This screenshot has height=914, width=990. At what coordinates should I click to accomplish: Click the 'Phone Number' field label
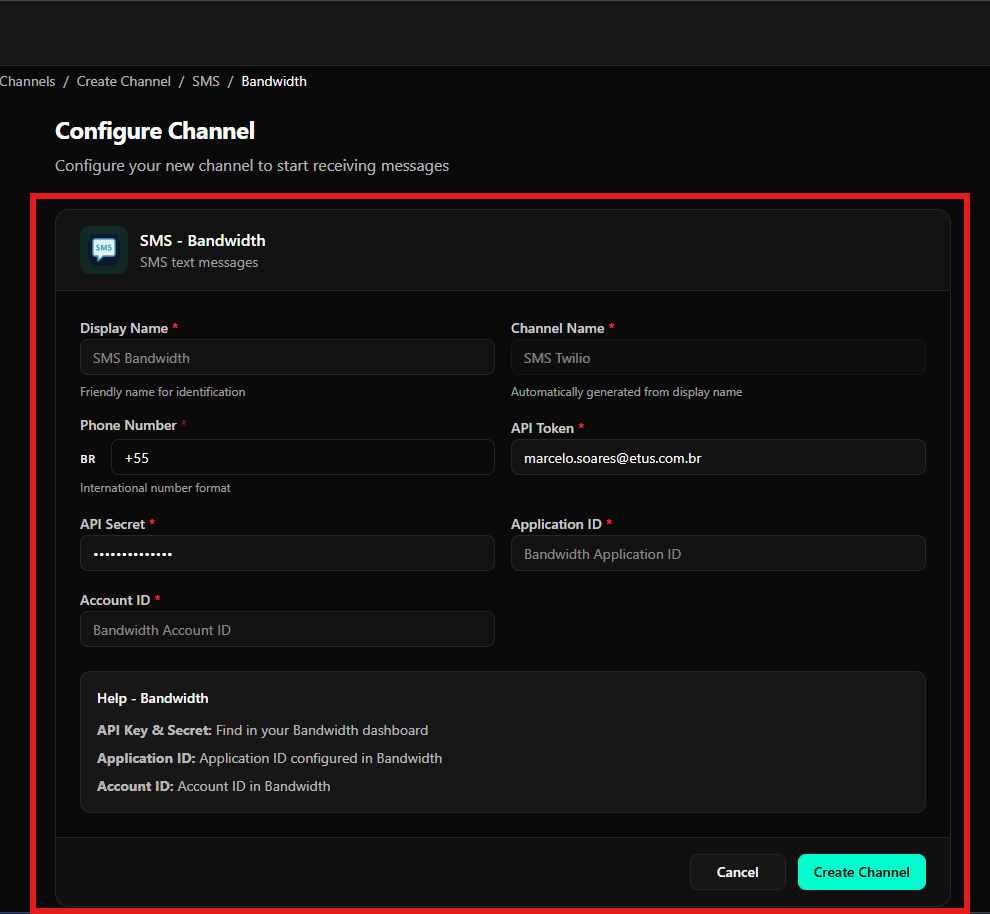[x=128, y=425]
